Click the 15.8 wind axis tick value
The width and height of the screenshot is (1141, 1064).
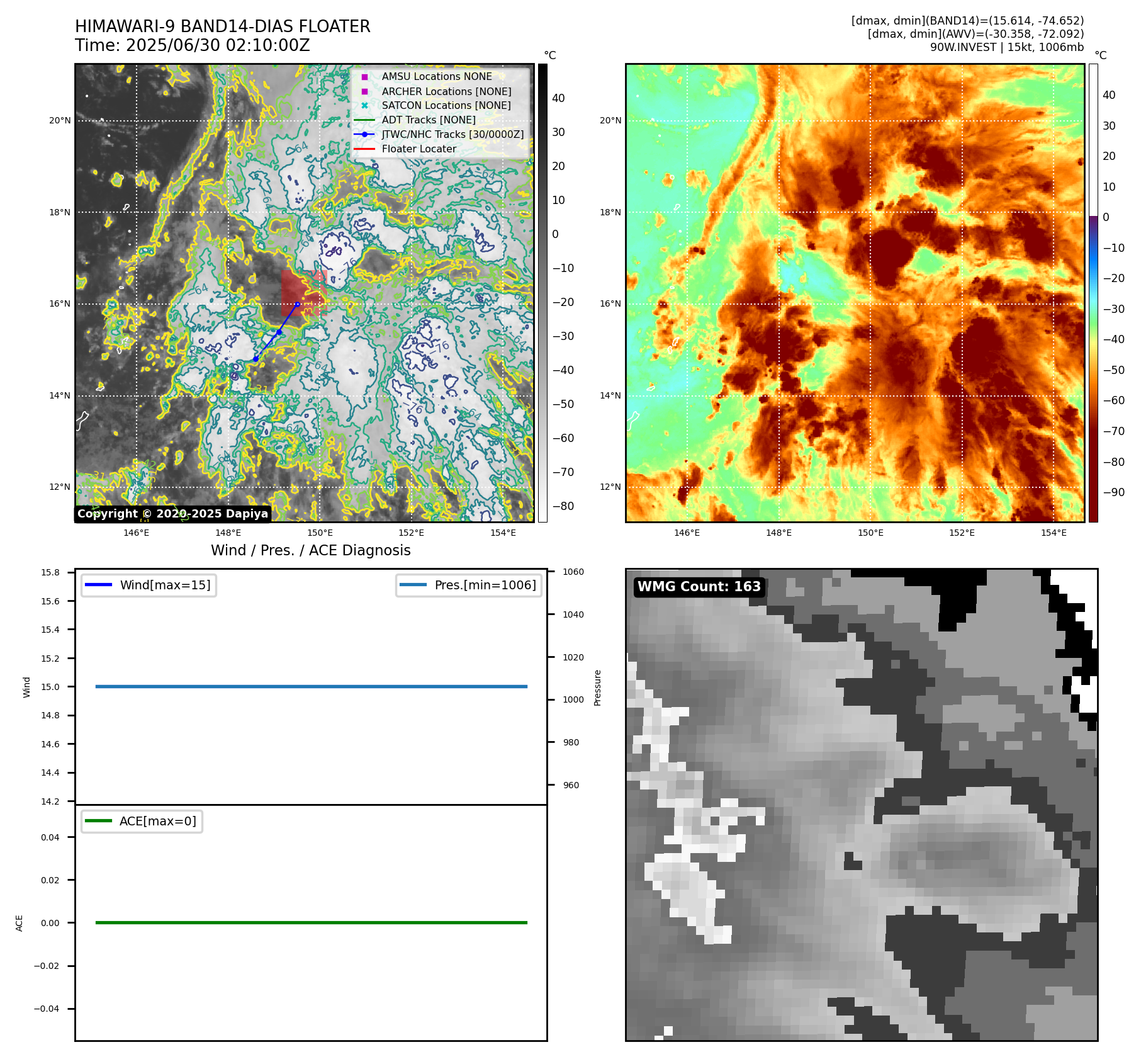[50, 572]
